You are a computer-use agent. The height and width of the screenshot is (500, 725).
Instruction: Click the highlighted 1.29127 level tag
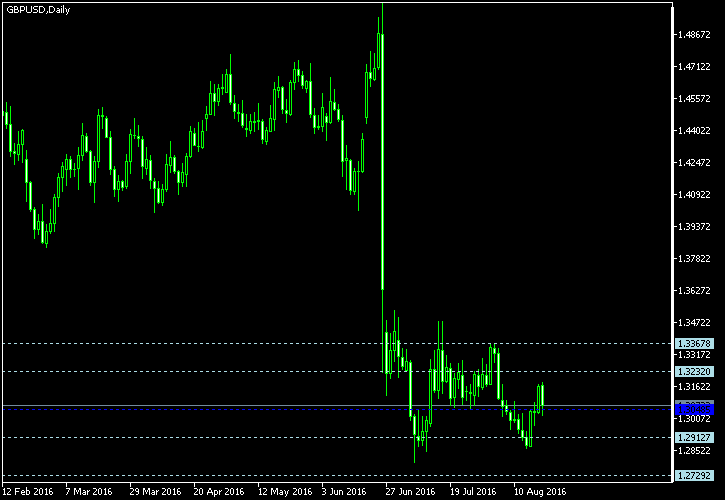click(x=694, y=438)
